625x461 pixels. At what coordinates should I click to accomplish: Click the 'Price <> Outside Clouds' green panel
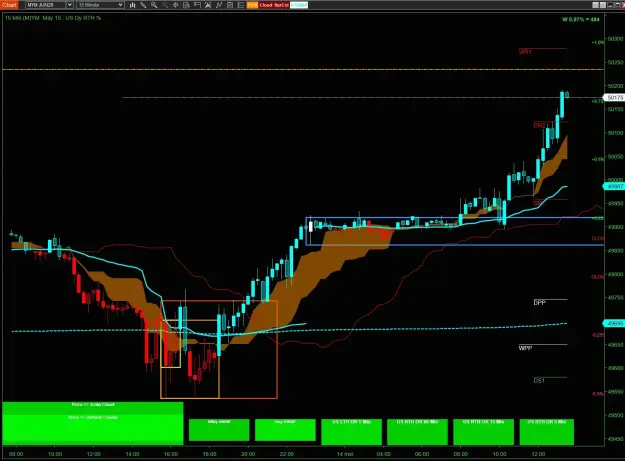(93, 430)
